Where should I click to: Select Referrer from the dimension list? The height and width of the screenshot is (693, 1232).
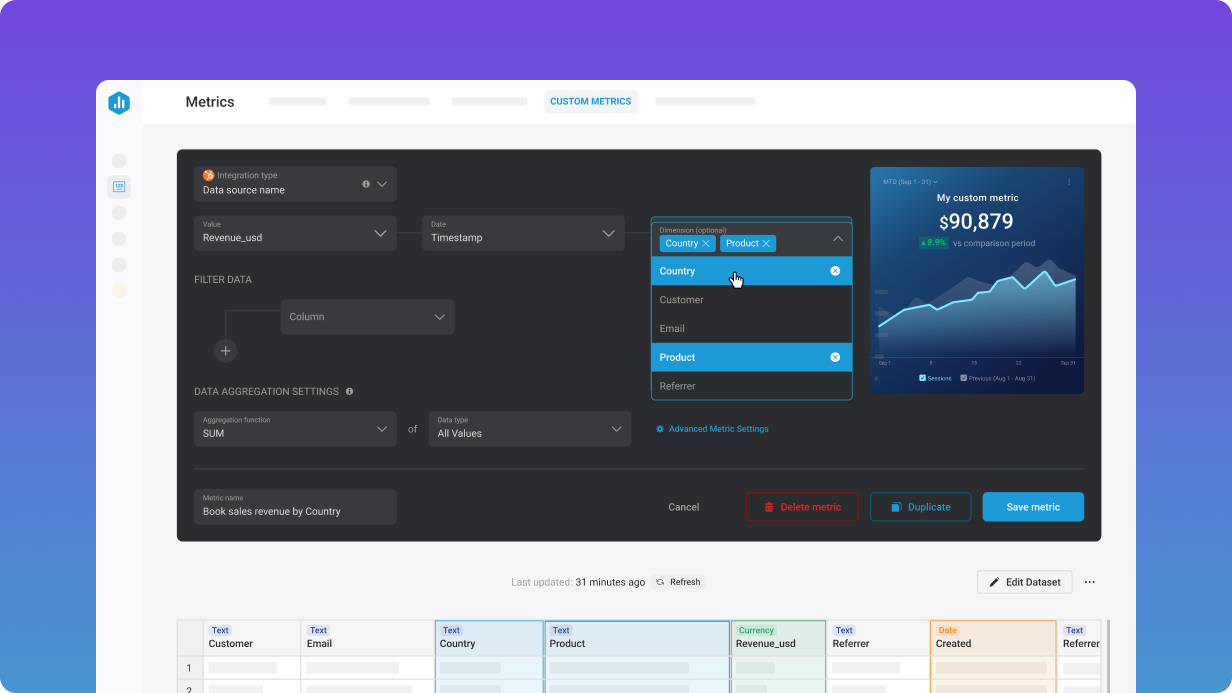click(678, 386)
